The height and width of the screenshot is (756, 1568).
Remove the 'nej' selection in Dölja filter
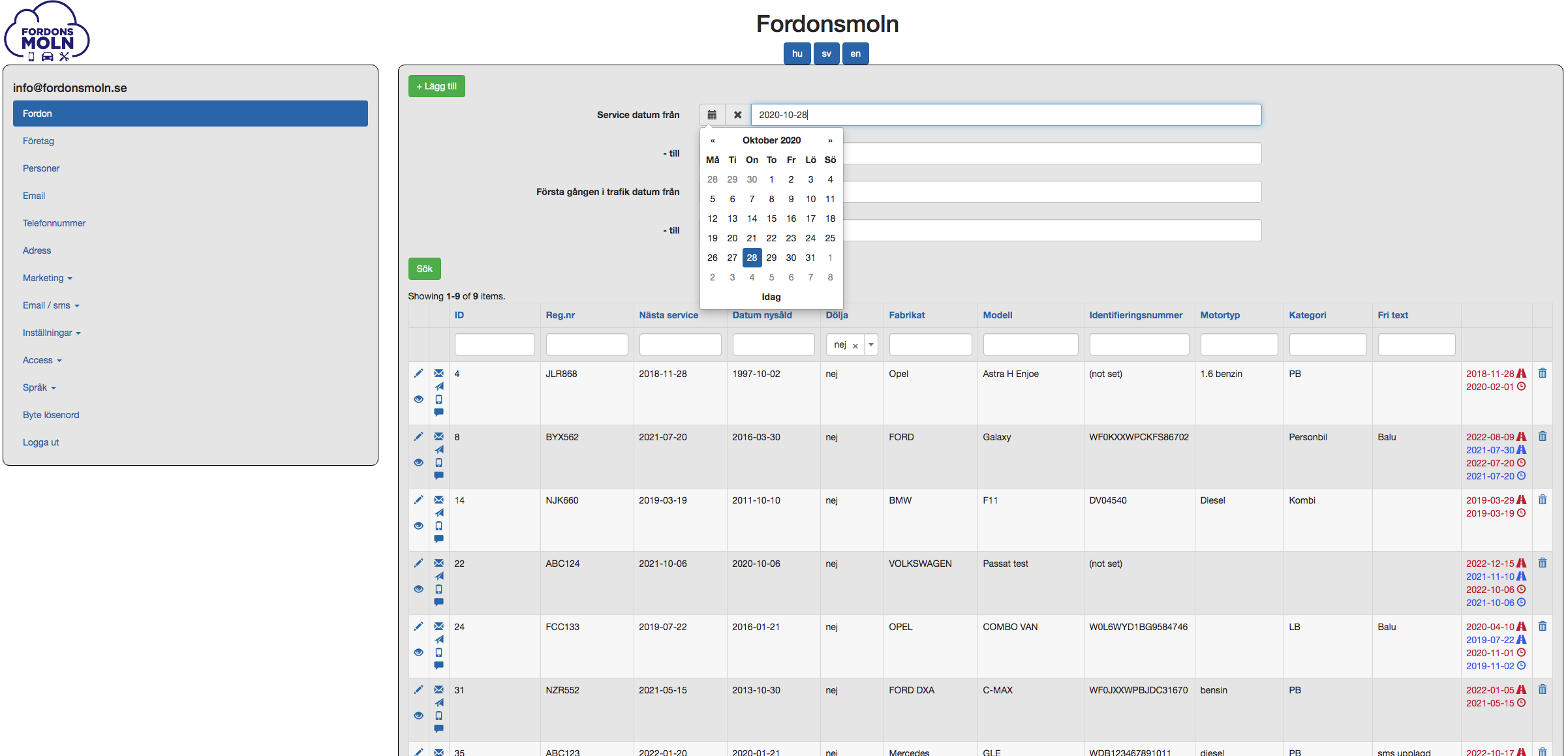[855, 346]
